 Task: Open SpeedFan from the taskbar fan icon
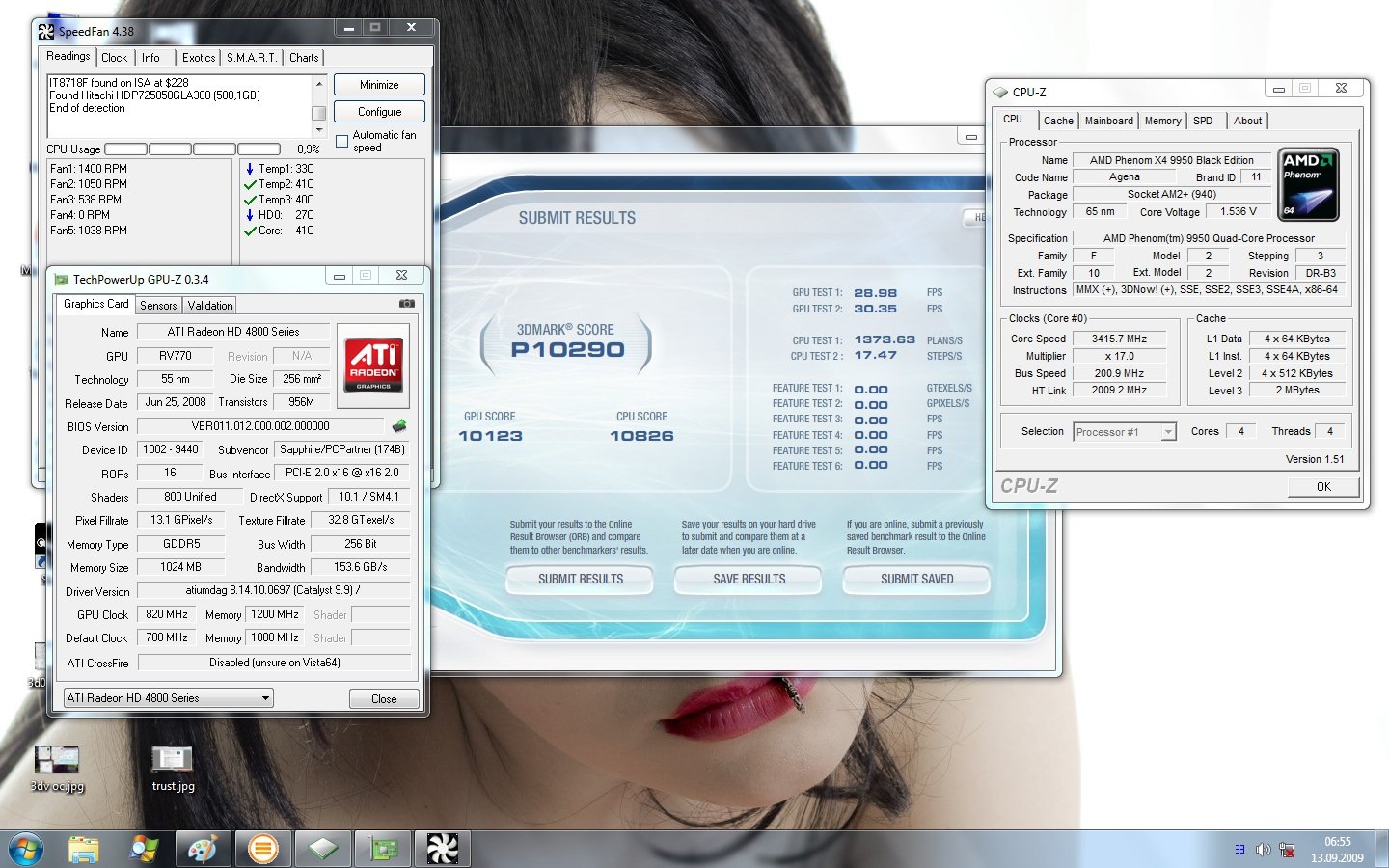pyautogui.click(x=442, y=849)
